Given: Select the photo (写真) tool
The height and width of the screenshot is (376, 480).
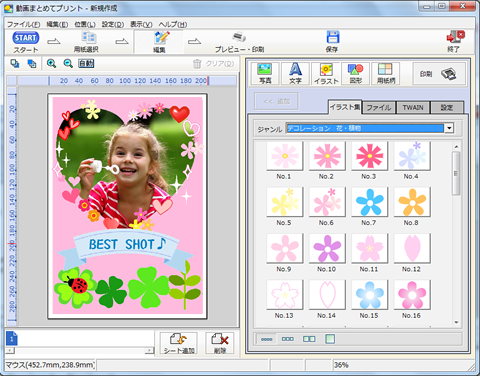Looking at the screenshot, I should (x=265, y=73).
